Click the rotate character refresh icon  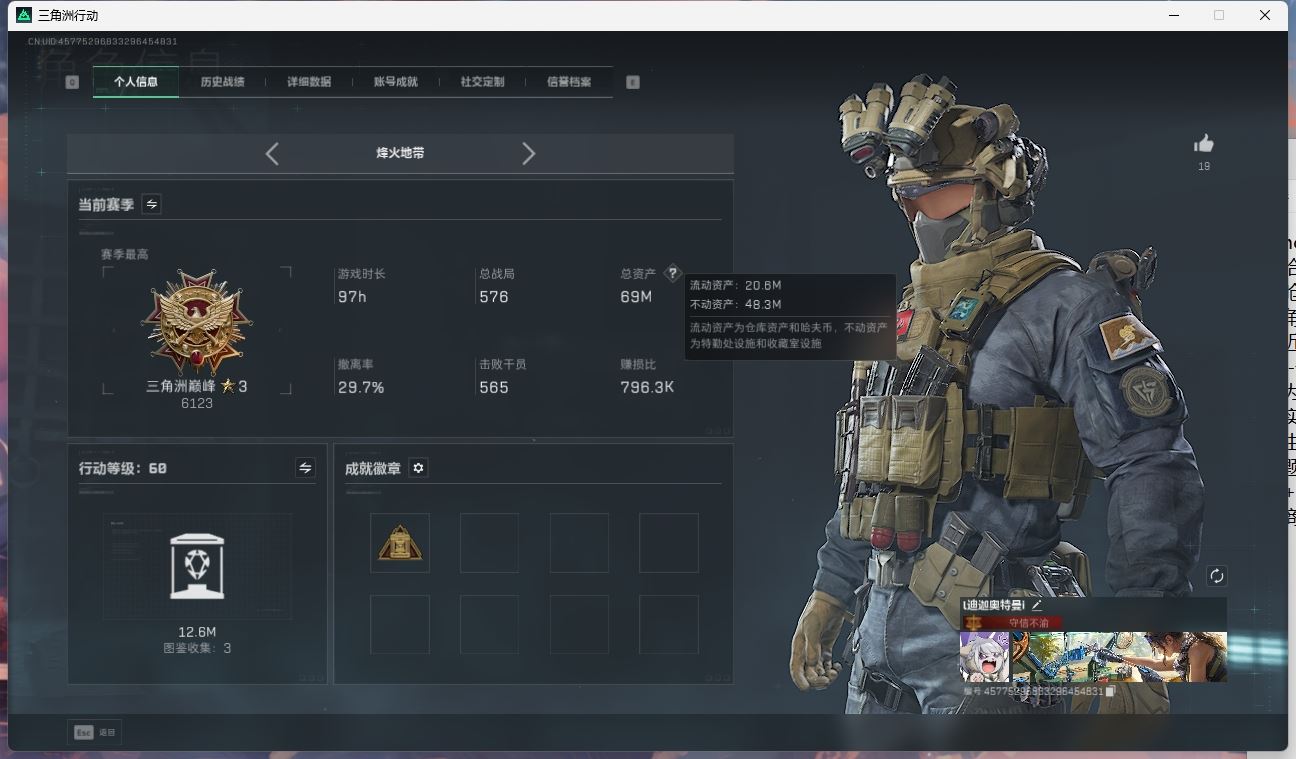(1216, 576)
